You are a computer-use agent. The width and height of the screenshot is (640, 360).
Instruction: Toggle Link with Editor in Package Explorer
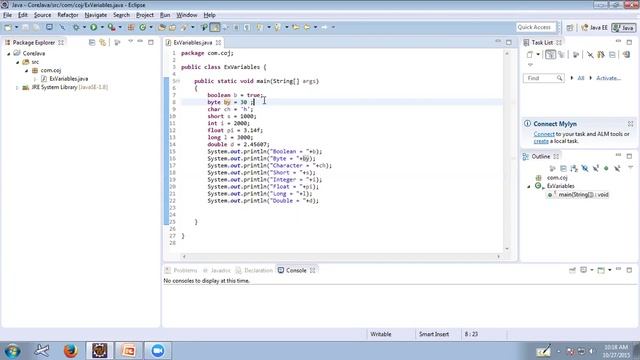[102, 42]
